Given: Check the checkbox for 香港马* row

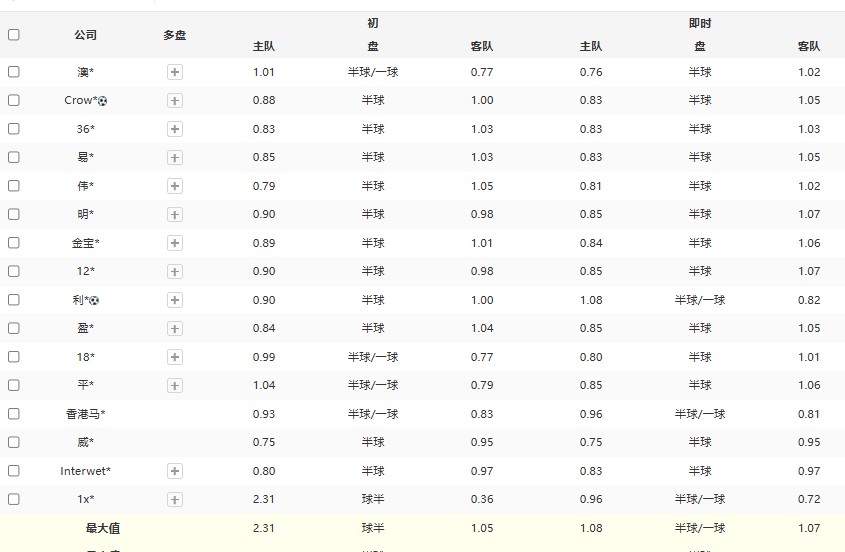Looking at the screenshot, I should (14, 414).
